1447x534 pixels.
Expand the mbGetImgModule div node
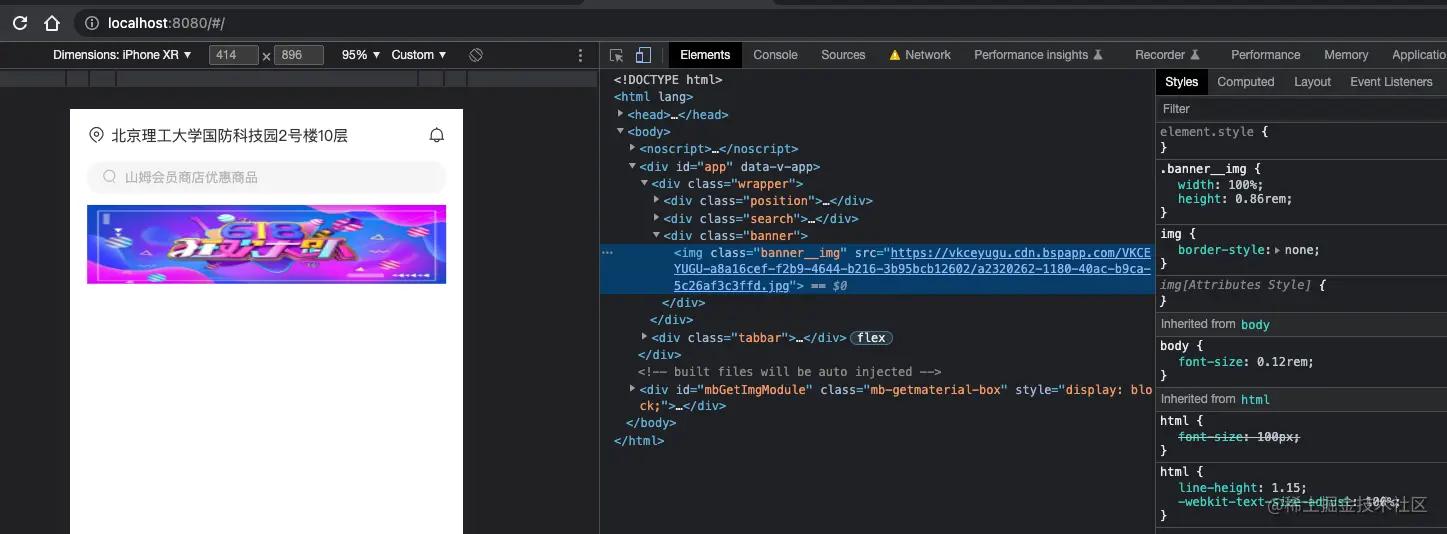[x=633, y=388]
